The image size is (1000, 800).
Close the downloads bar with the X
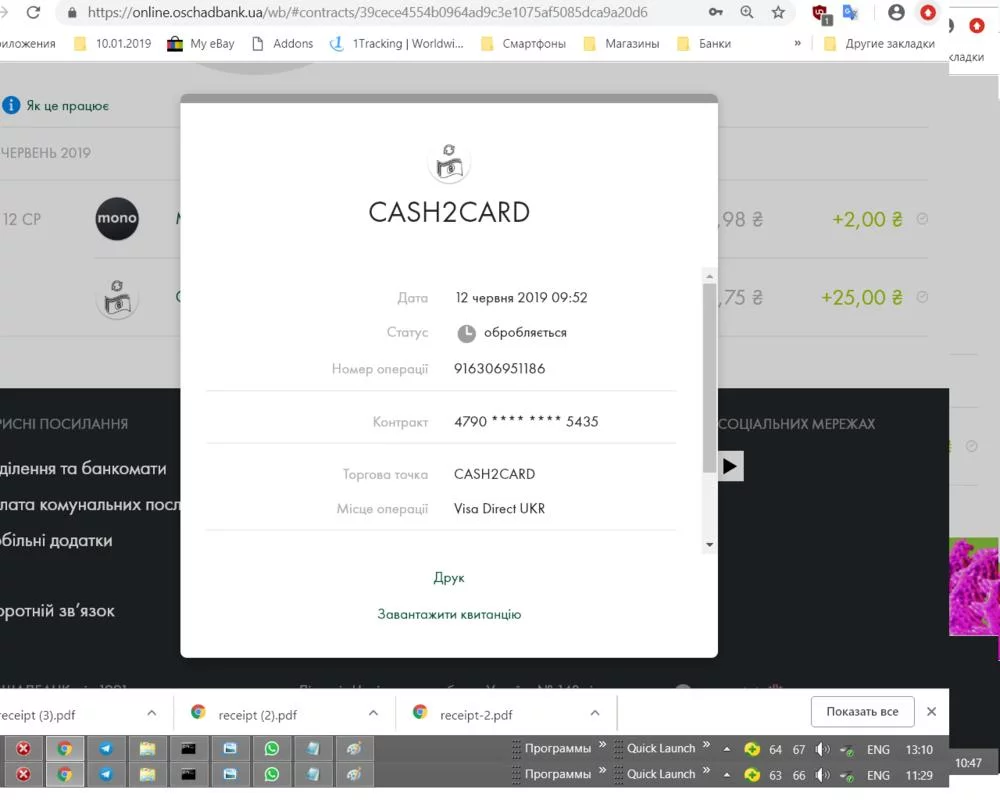[931, 711]
